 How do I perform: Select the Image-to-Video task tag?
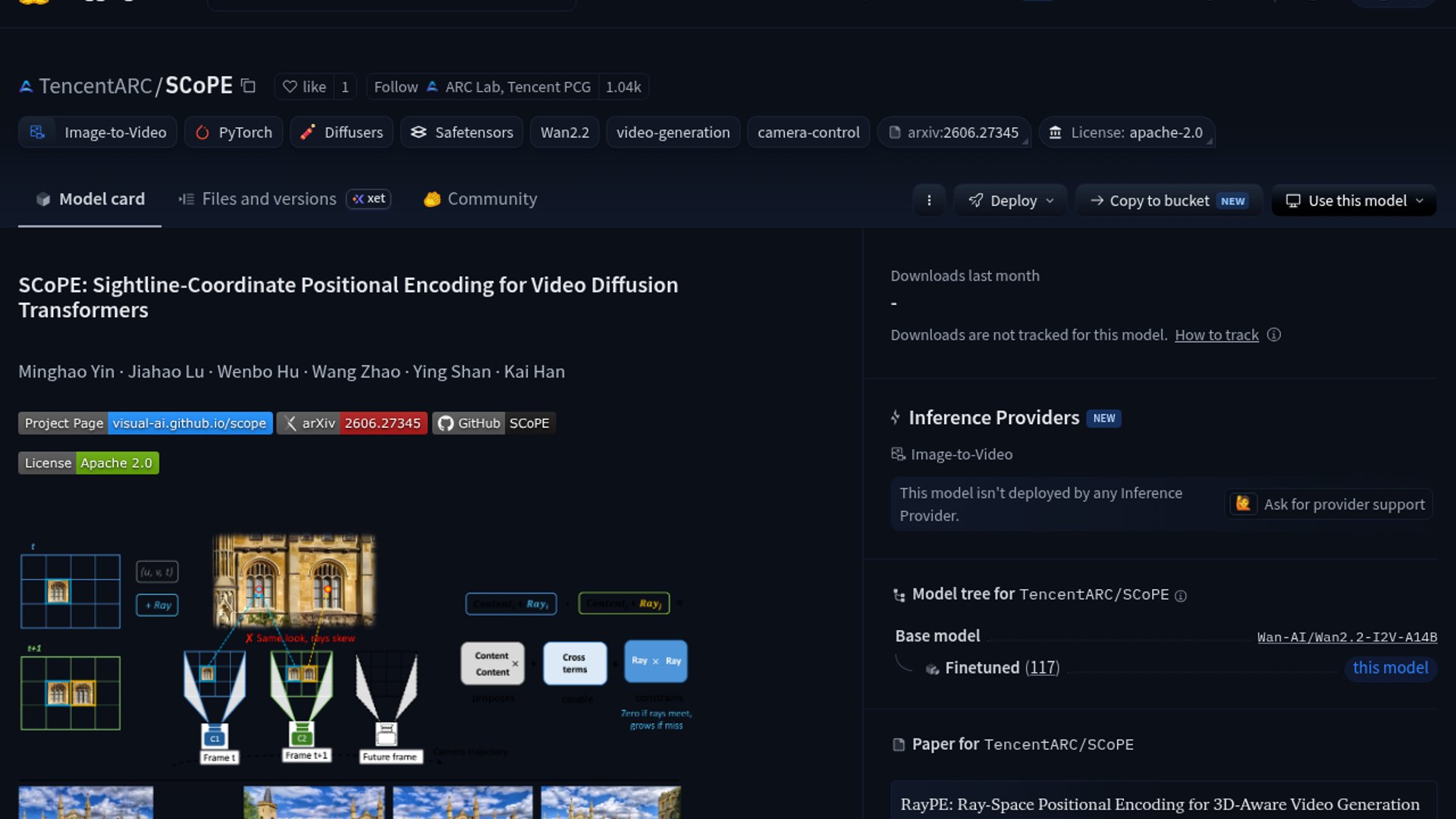pyautogui.click(x=98, y=132)
